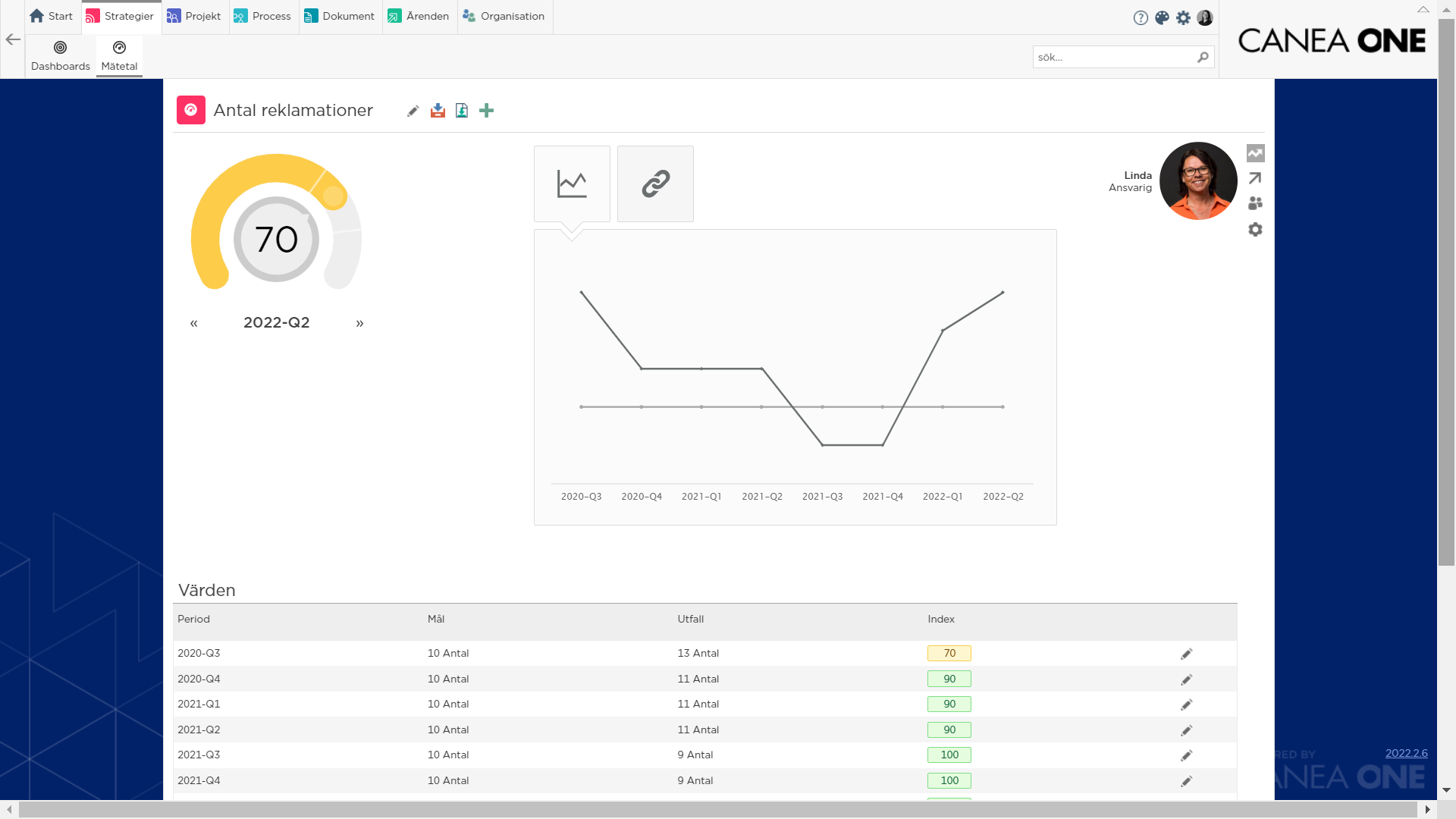Screen dimensions: 1456x819
Task: Click the green plus add icon
Action: tap(487, 111)
